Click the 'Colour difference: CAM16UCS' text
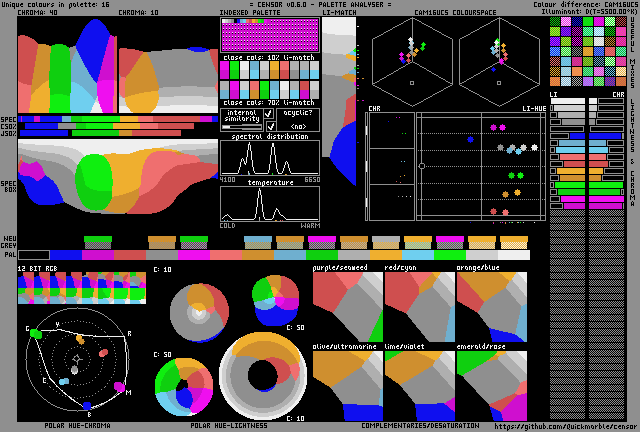Screen dimensions: 640x432 586,4
